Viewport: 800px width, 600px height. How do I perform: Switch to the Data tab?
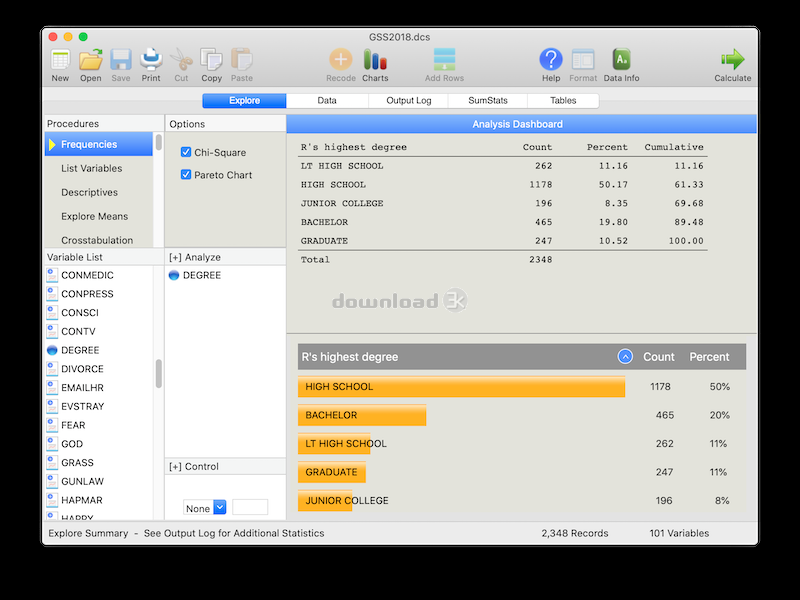coord(327,101)
